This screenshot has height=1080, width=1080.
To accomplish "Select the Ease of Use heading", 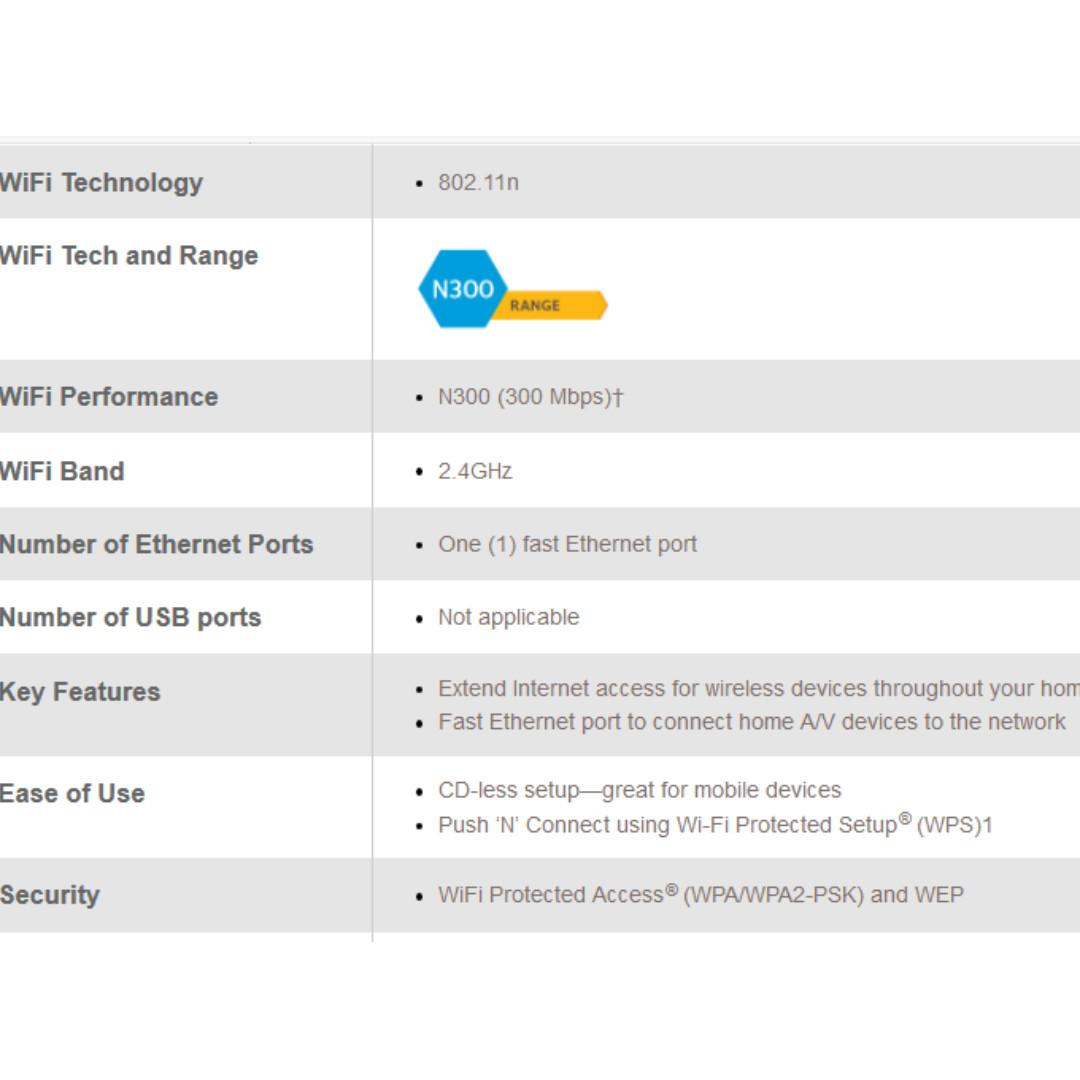I will (72, 794).
